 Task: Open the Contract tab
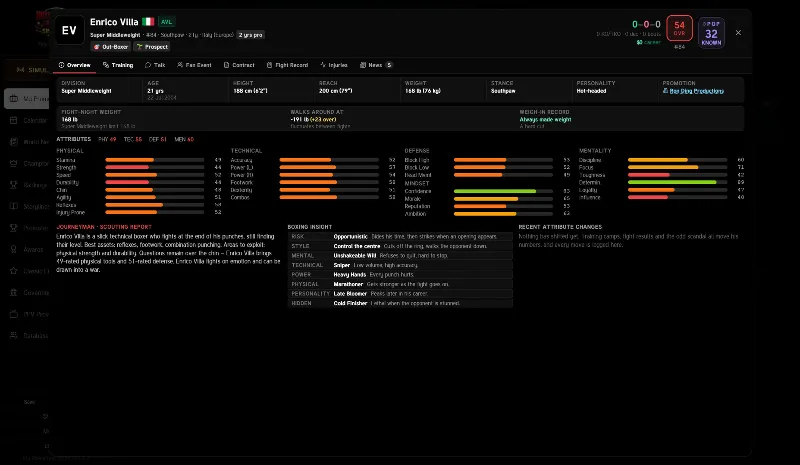point(239,65)
